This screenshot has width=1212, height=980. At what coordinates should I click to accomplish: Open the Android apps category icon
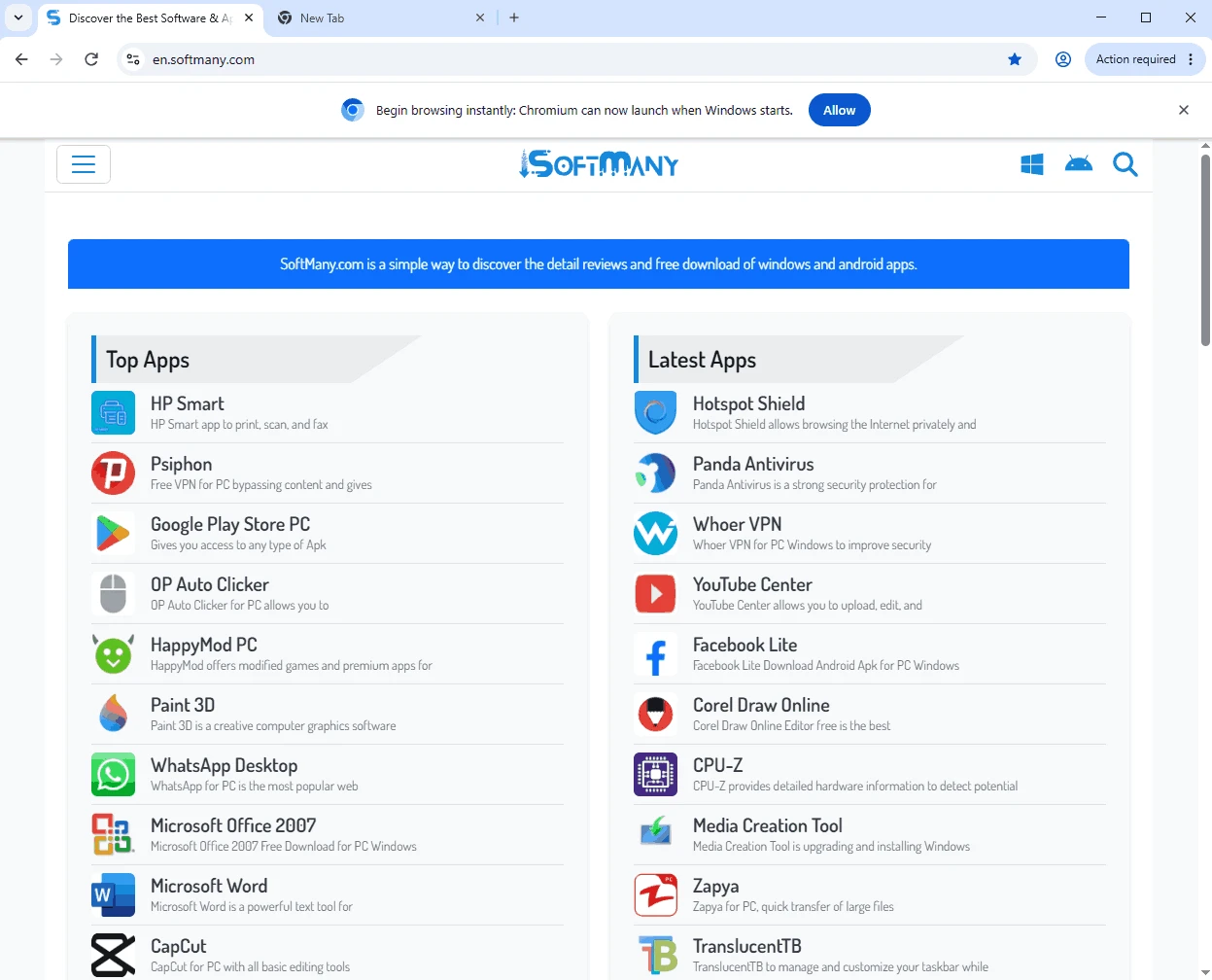tap(1079, 164)
